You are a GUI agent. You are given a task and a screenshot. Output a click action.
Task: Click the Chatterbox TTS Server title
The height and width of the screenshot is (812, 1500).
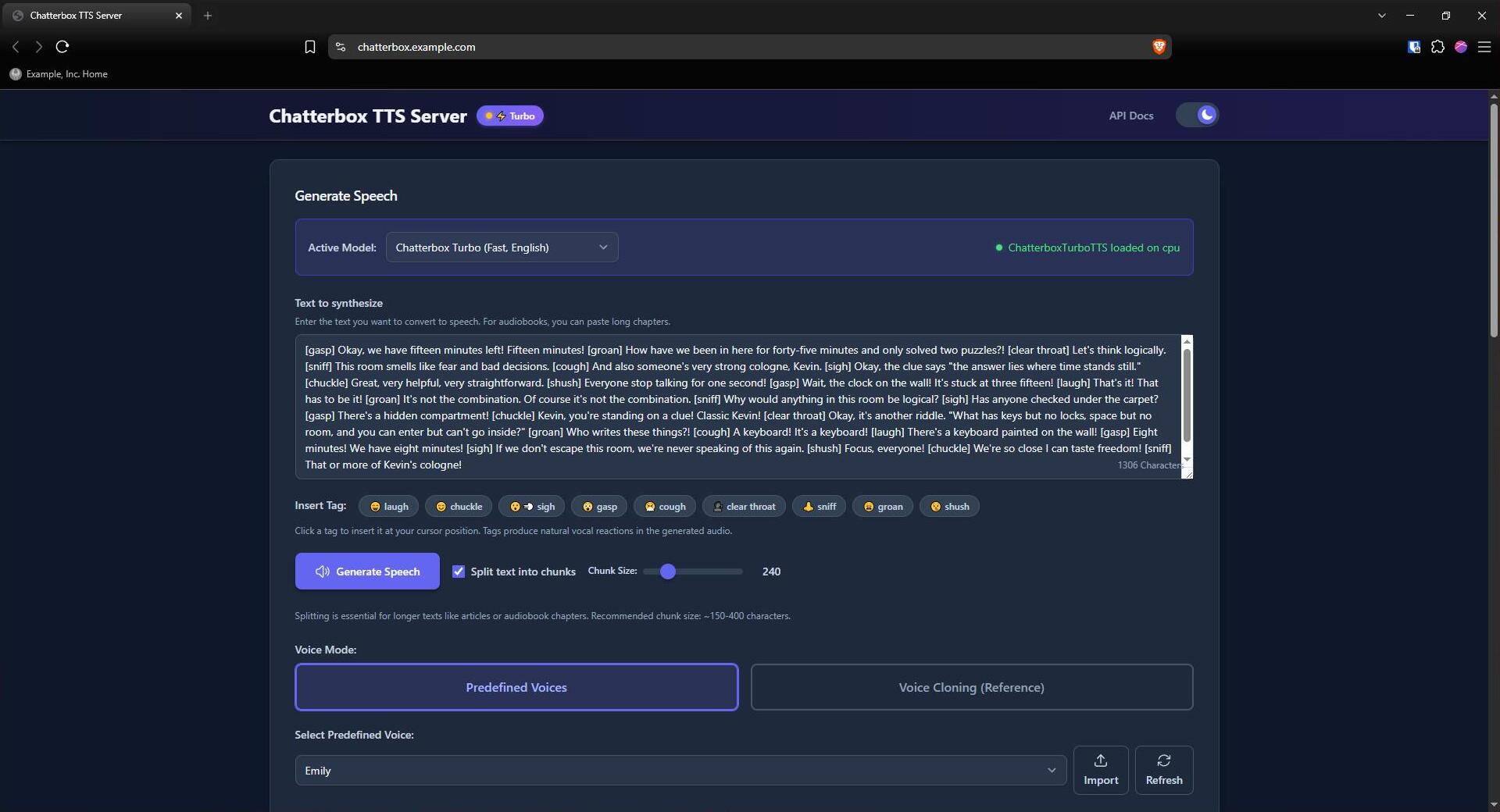(368, 116)
